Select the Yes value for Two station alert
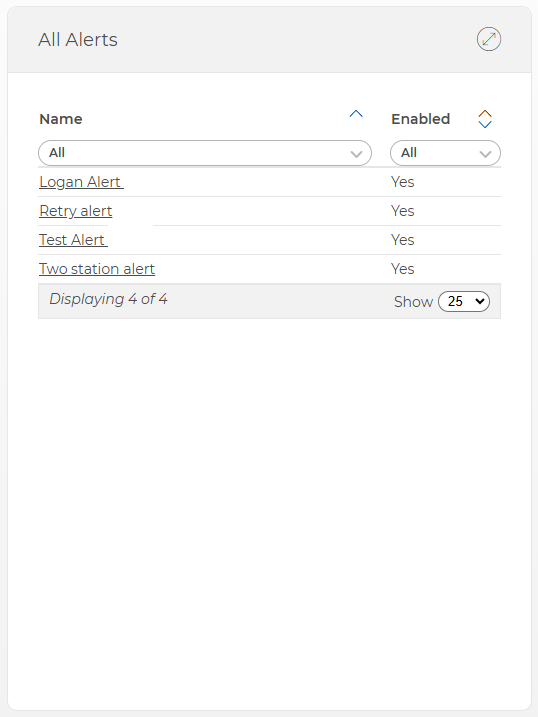Viewport: 538px width, 717px height. click(403, 269)
